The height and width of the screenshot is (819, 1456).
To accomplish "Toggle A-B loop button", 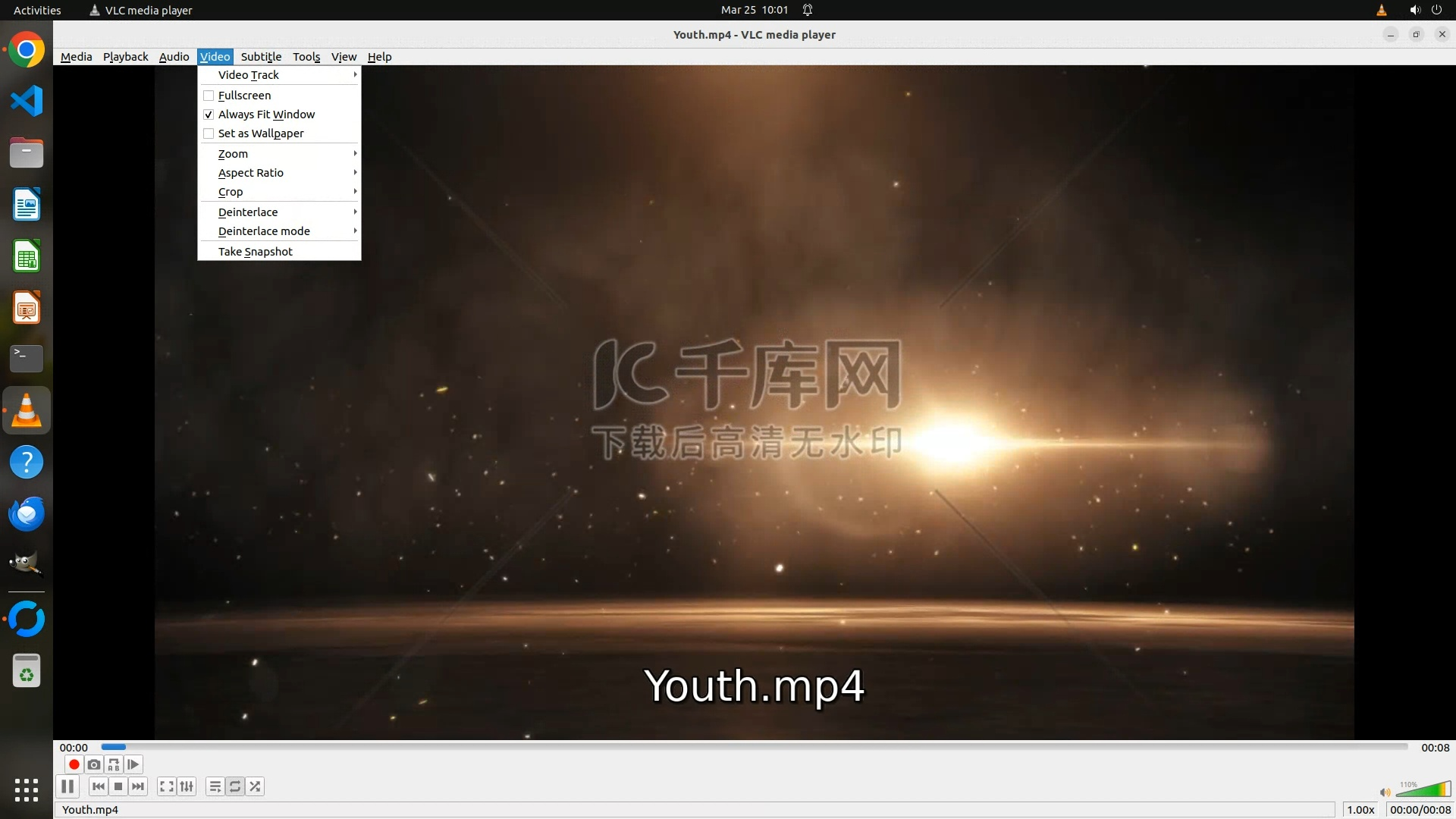I will coord(114,764).
